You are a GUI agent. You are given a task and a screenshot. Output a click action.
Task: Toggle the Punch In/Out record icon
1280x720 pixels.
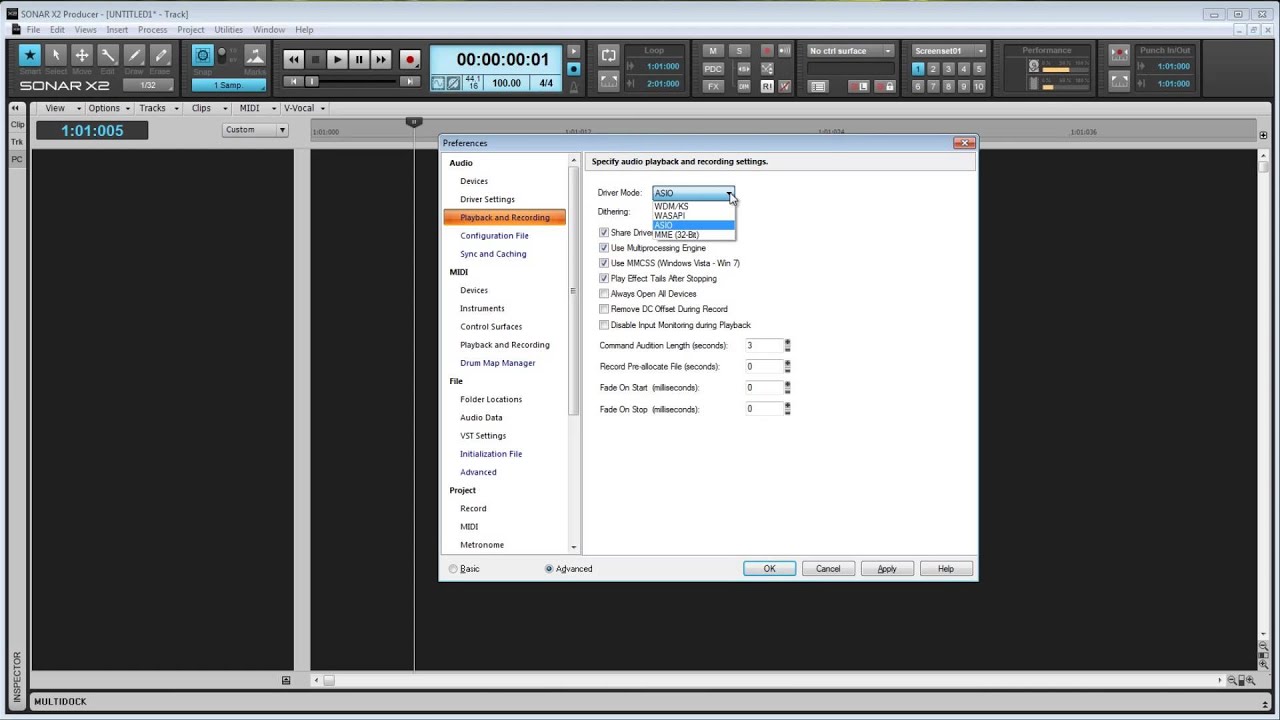click(x=1120, y=55)
